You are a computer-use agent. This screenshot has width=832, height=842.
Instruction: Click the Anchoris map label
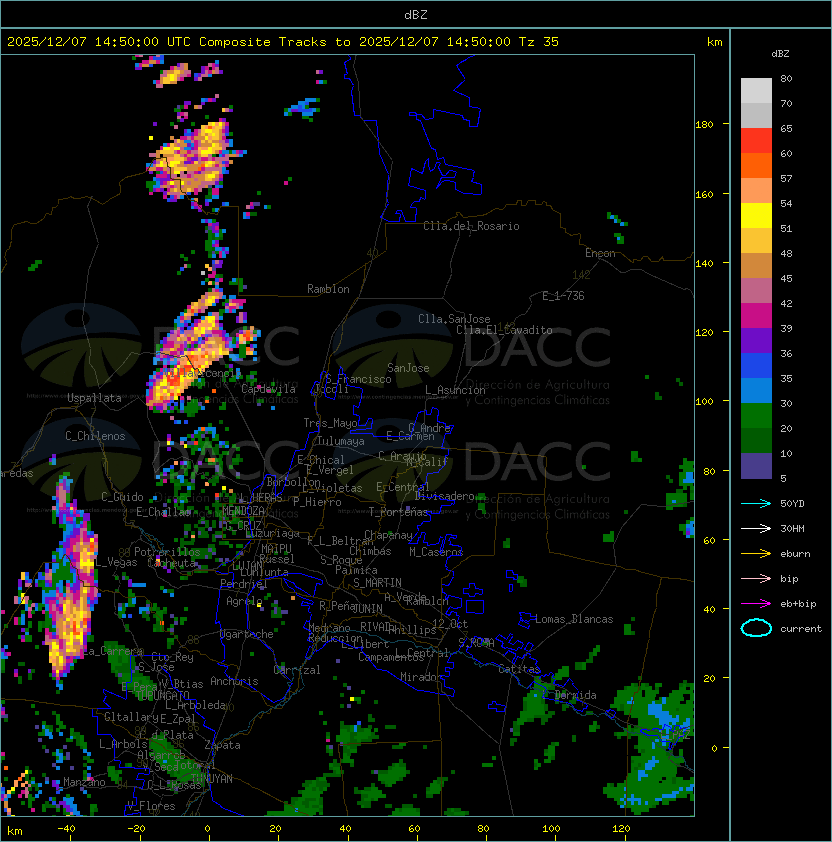(x=234, y=681)
